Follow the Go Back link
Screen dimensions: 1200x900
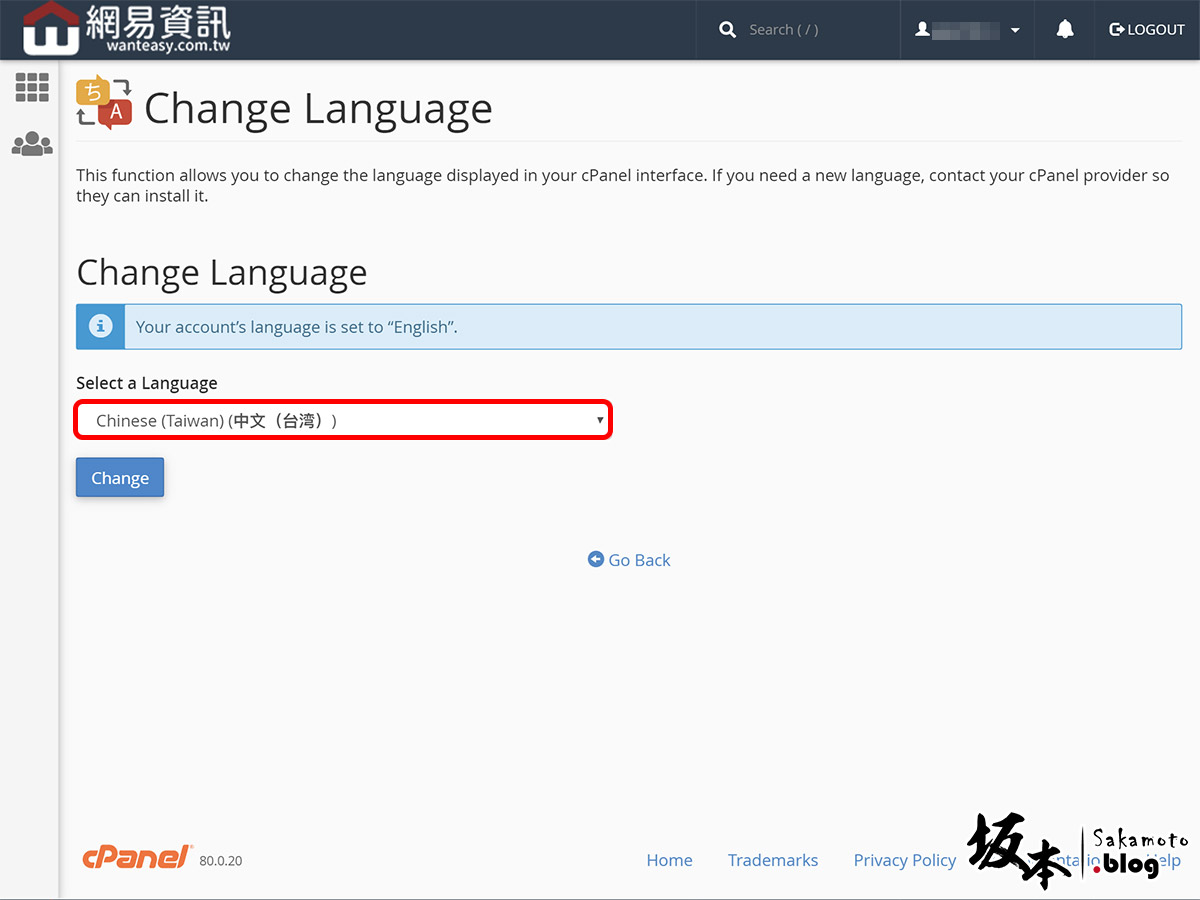(x=629, y=560)
